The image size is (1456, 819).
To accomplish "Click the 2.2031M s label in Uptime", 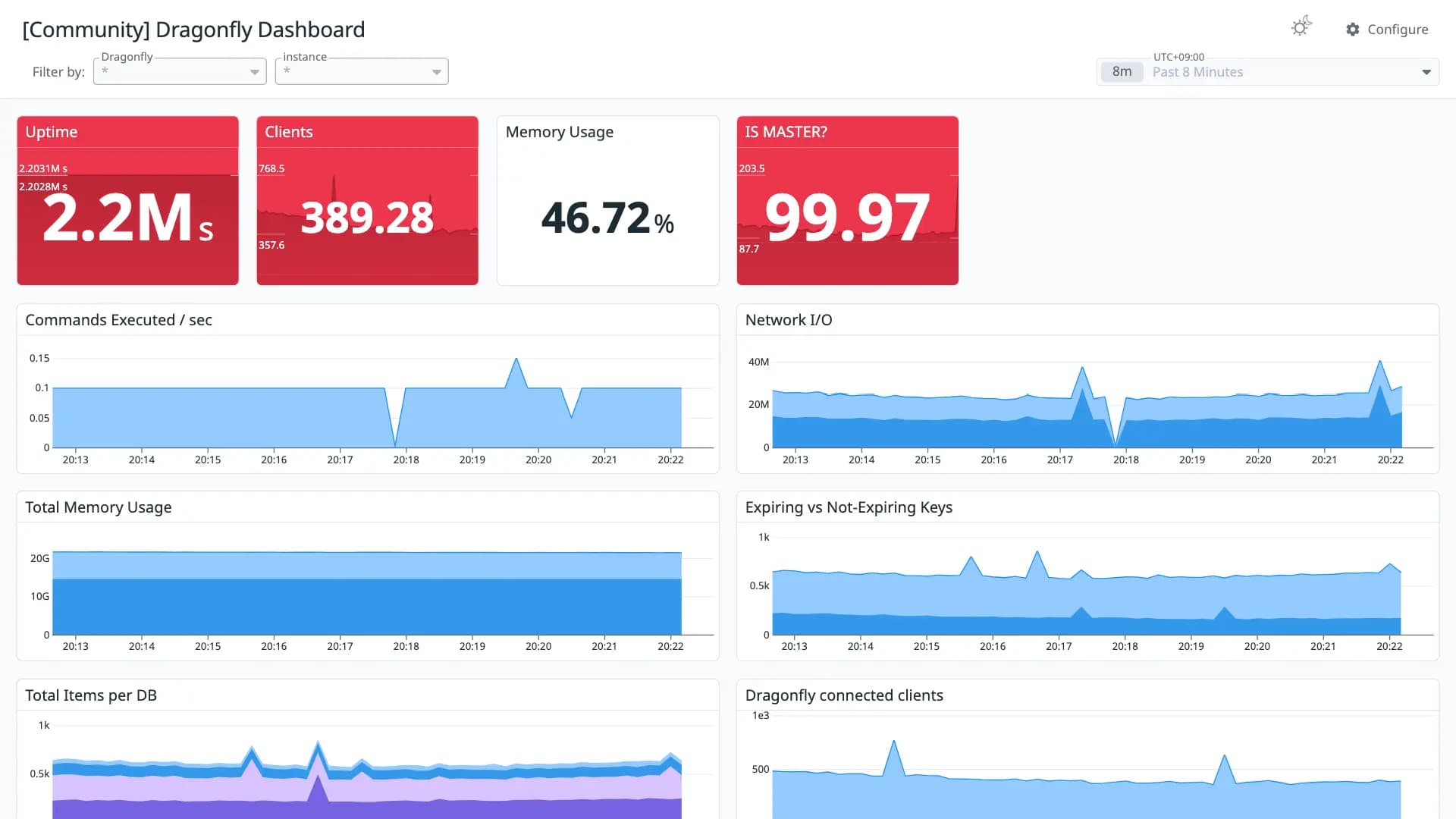I will pyautogui.click(x=43, y=168).
